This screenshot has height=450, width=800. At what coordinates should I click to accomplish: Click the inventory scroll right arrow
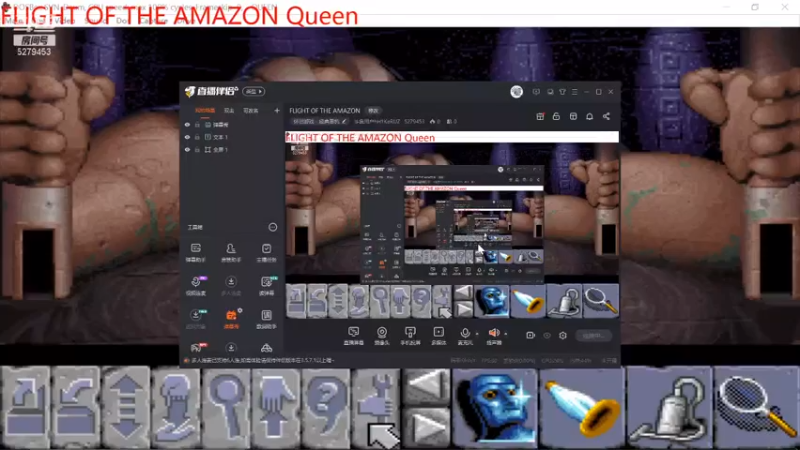426,428
